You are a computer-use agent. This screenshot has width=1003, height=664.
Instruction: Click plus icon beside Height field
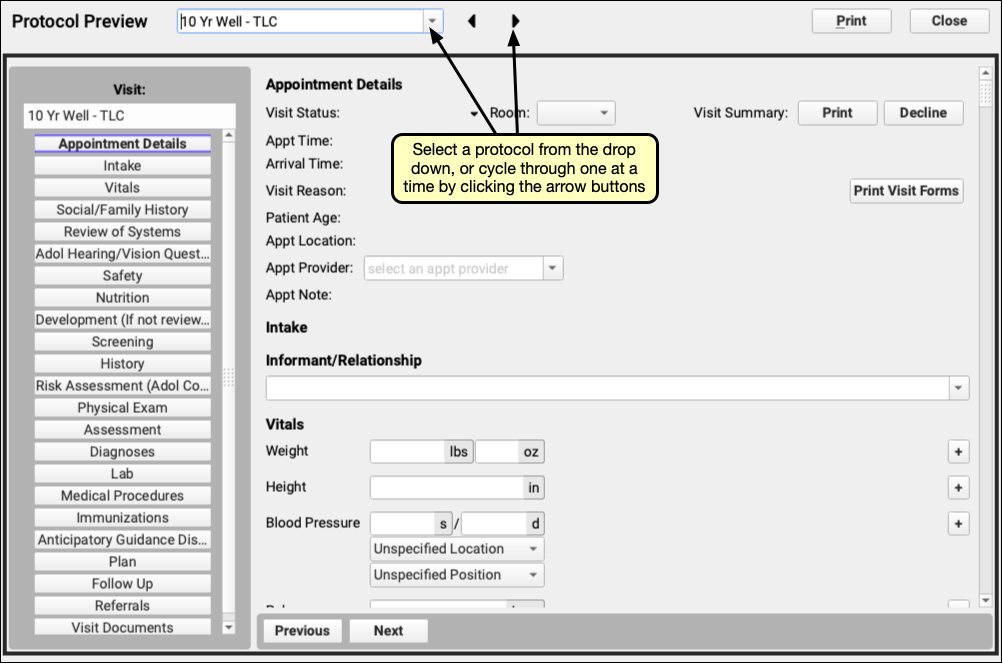[958, 488]
